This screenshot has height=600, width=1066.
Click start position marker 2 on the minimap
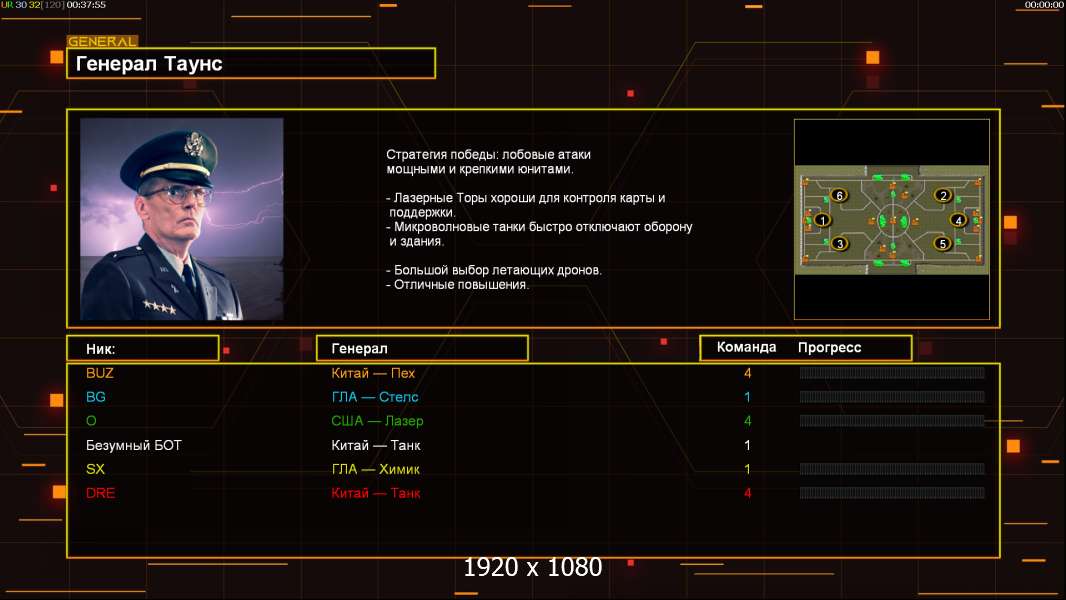tap(943, 196)
